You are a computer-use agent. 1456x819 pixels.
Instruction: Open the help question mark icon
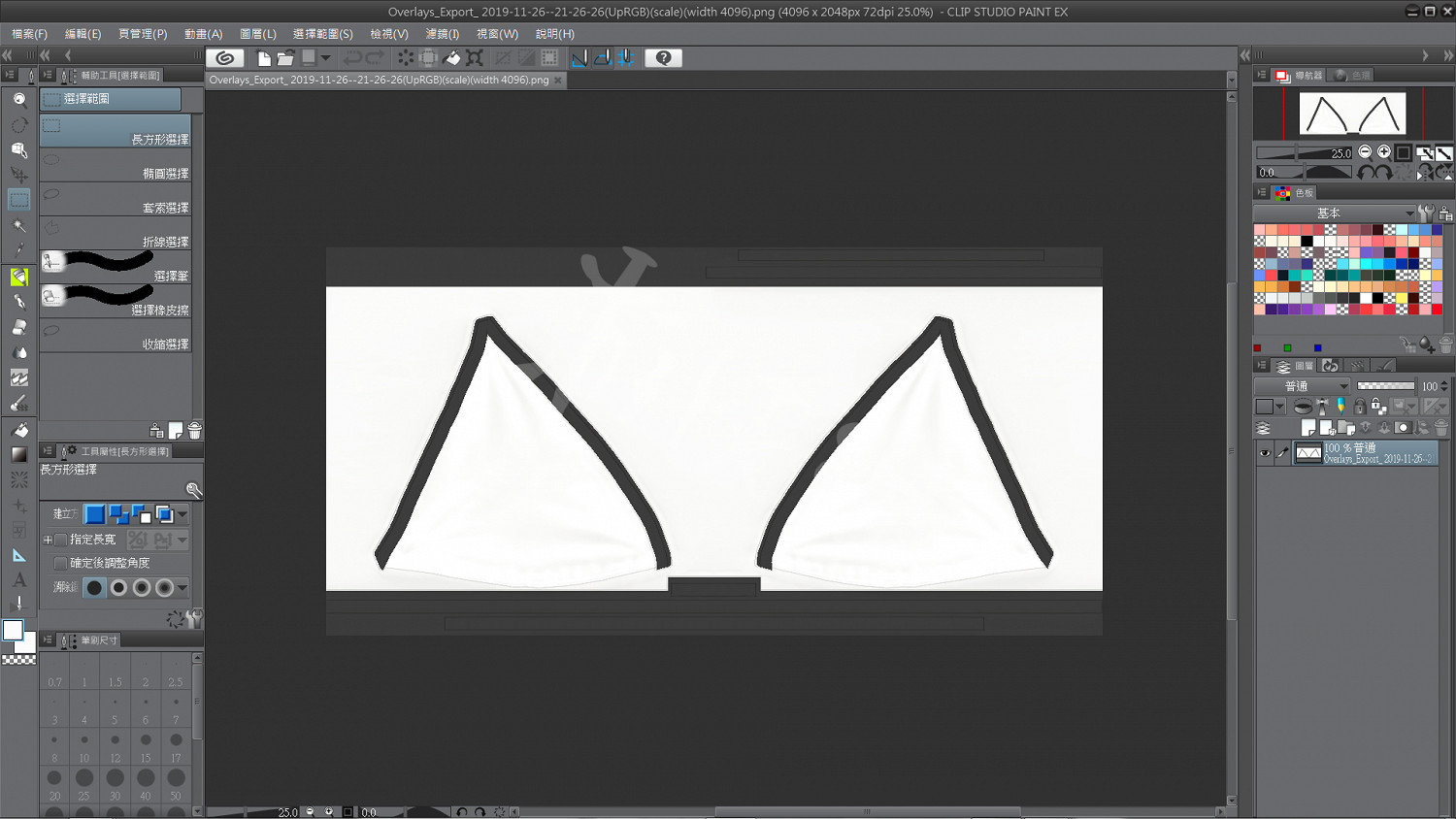coord(663,58)
